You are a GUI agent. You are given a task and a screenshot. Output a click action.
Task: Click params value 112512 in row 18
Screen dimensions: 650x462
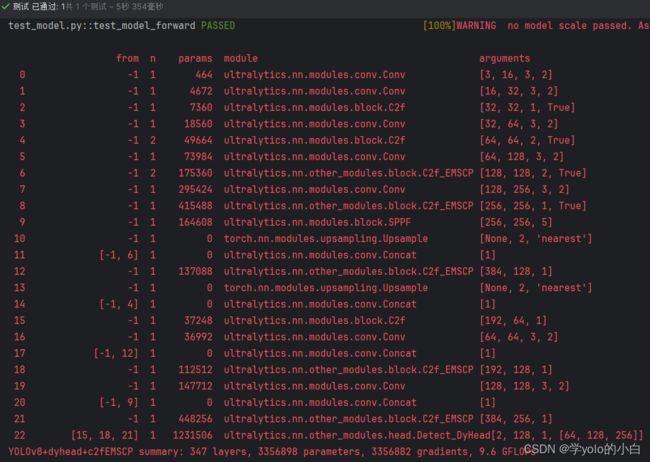[x=195, y=370]
